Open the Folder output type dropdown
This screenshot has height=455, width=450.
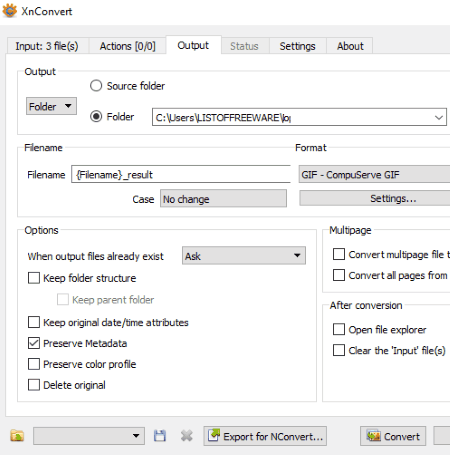pyautogui.click(x=51, y=106)
